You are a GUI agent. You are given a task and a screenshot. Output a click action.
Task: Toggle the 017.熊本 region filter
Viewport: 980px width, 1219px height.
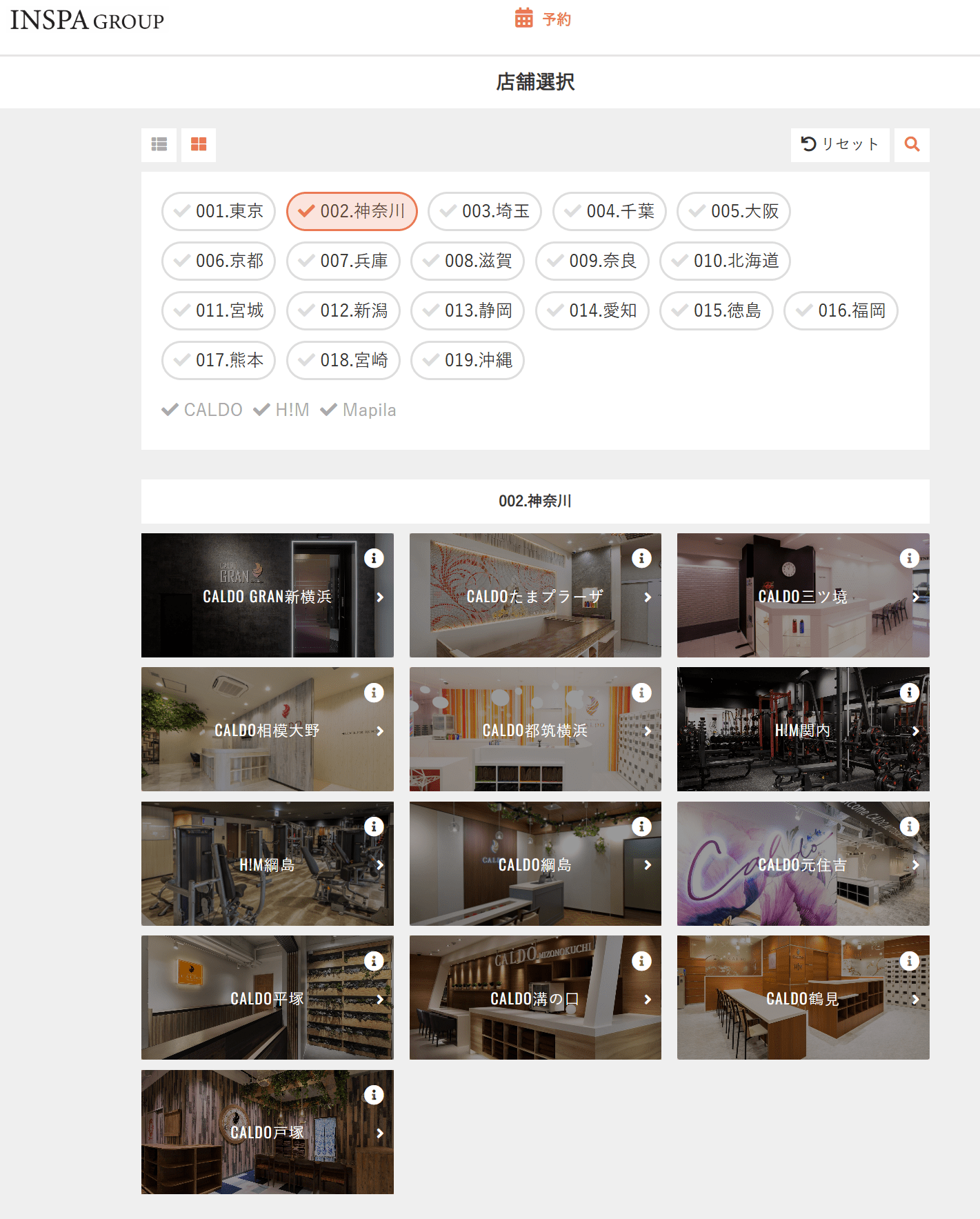[219, 360]
